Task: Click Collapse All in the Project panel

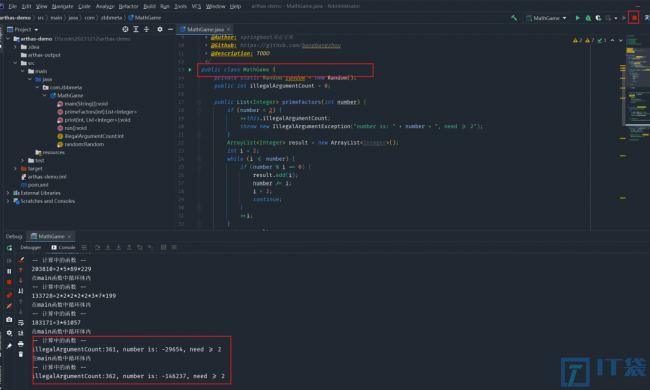Action: (x=146, y=29)
